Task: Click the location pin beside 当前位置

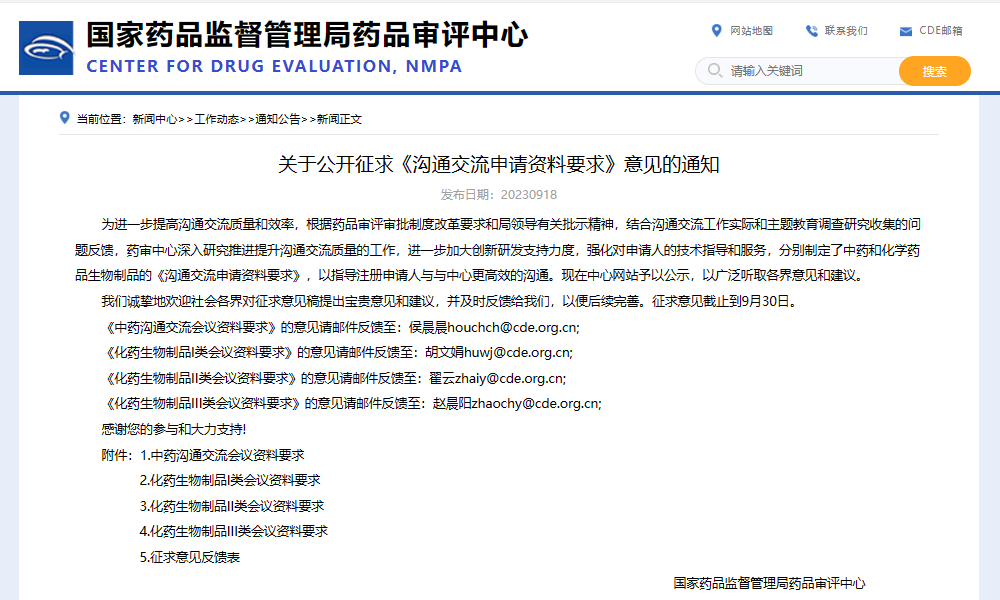Action: pos(64,118)
